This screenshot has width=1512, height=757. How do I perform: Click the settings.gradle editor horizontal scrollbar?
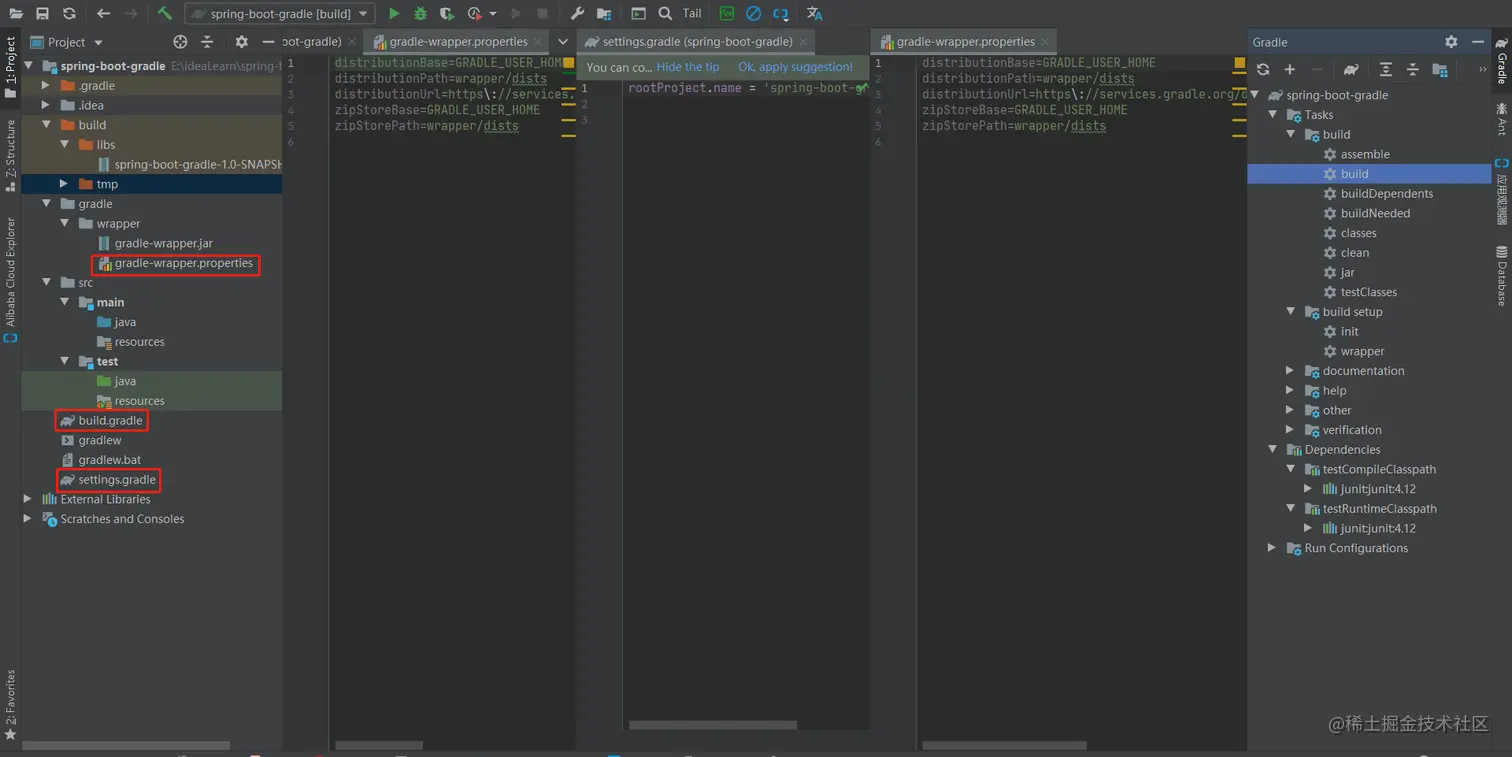pyautogui.click(x=713, y=725)
